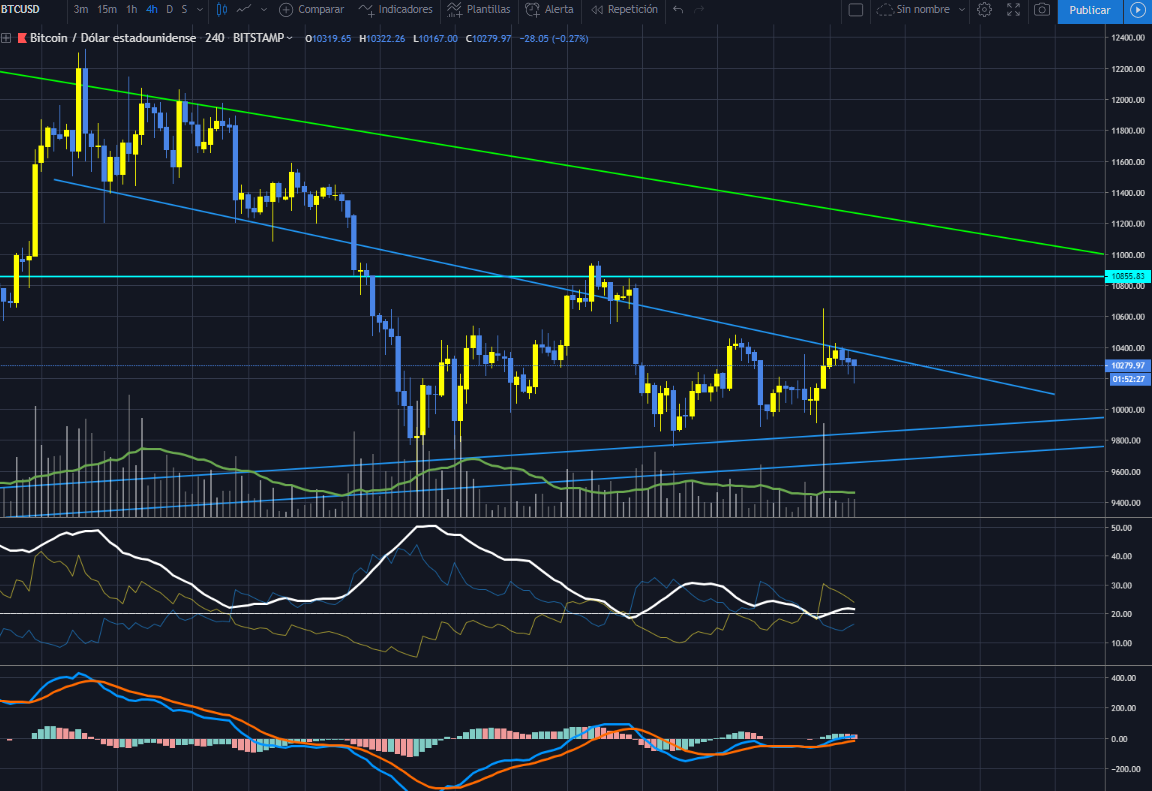Expand the line chart style dropdown arrow
This screenshot has width=1152, height=791.
click(264, 10)
